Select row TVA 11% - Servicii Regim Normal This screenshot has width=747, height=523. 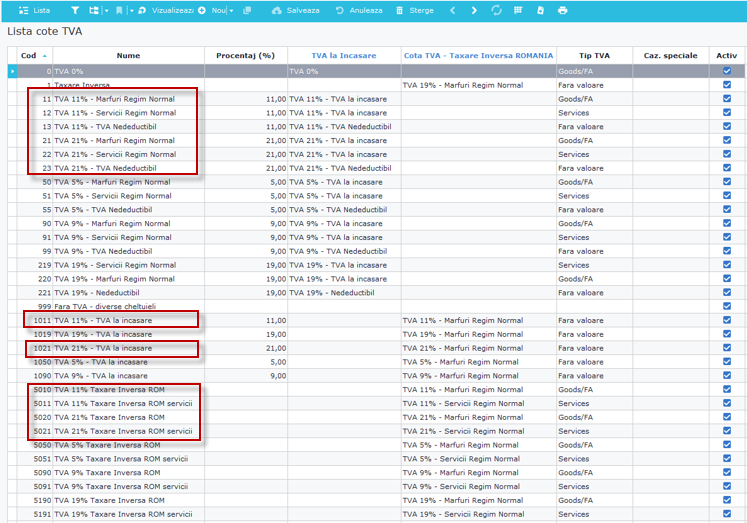376,113
